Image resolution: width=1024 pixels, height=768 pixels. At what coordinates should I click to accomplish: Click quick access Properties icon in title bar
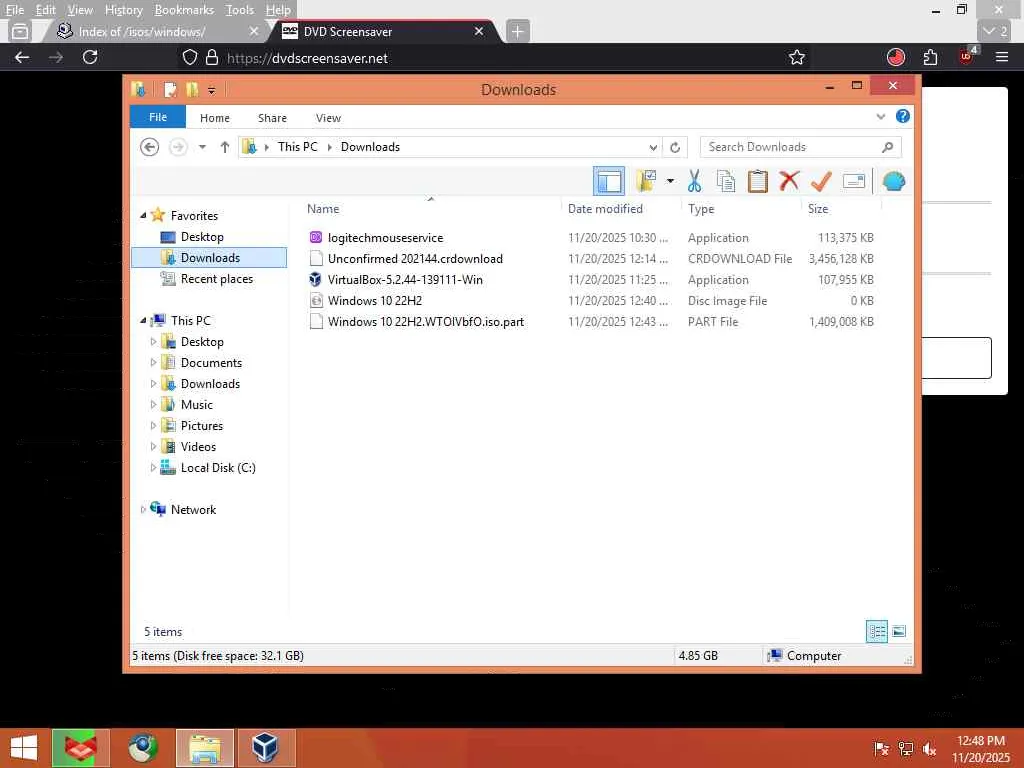pos(170,89)
